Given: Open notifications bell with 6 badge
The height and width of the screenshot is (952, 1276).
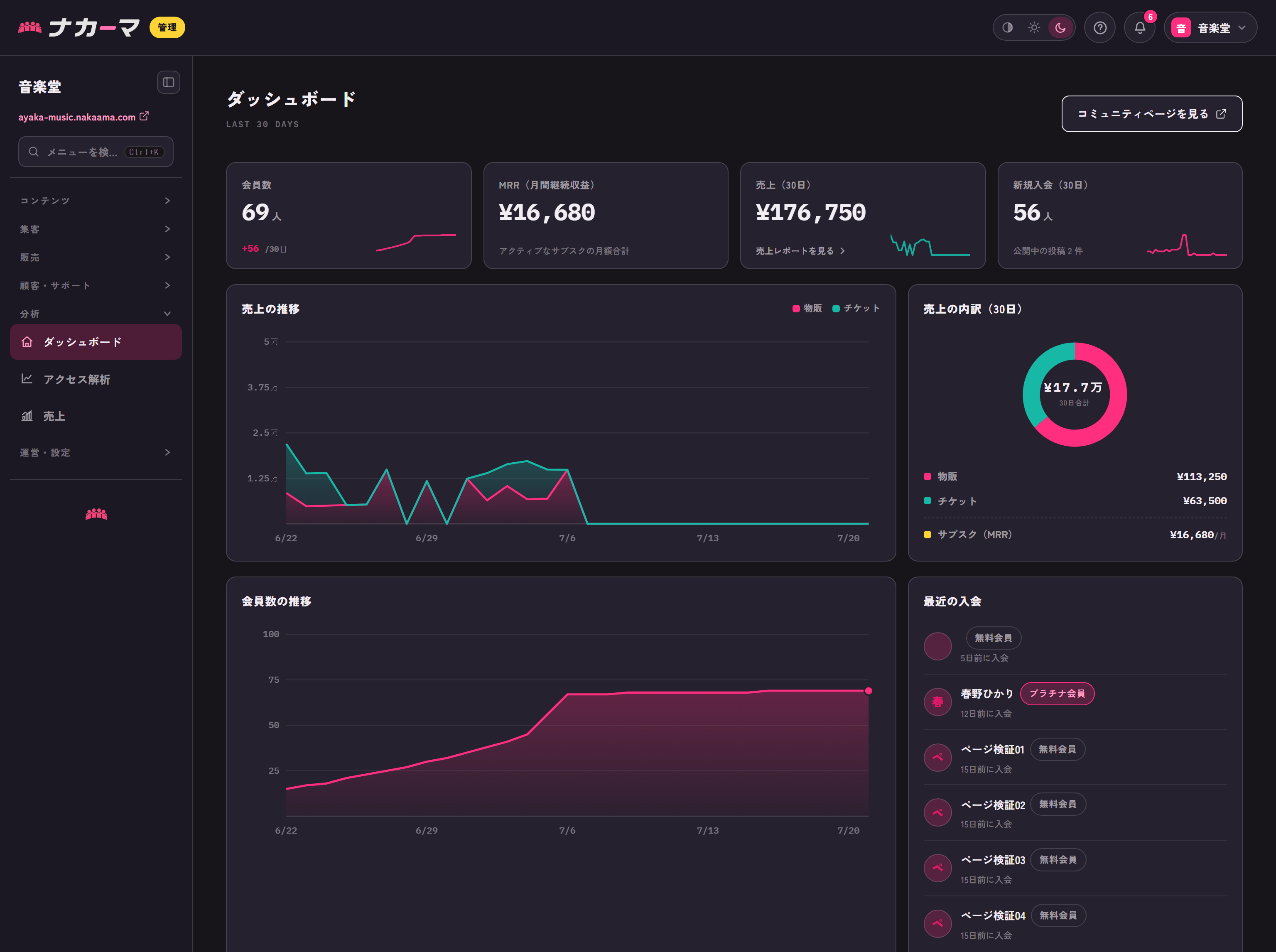Looking at the screenshot, I should 1140,28.
